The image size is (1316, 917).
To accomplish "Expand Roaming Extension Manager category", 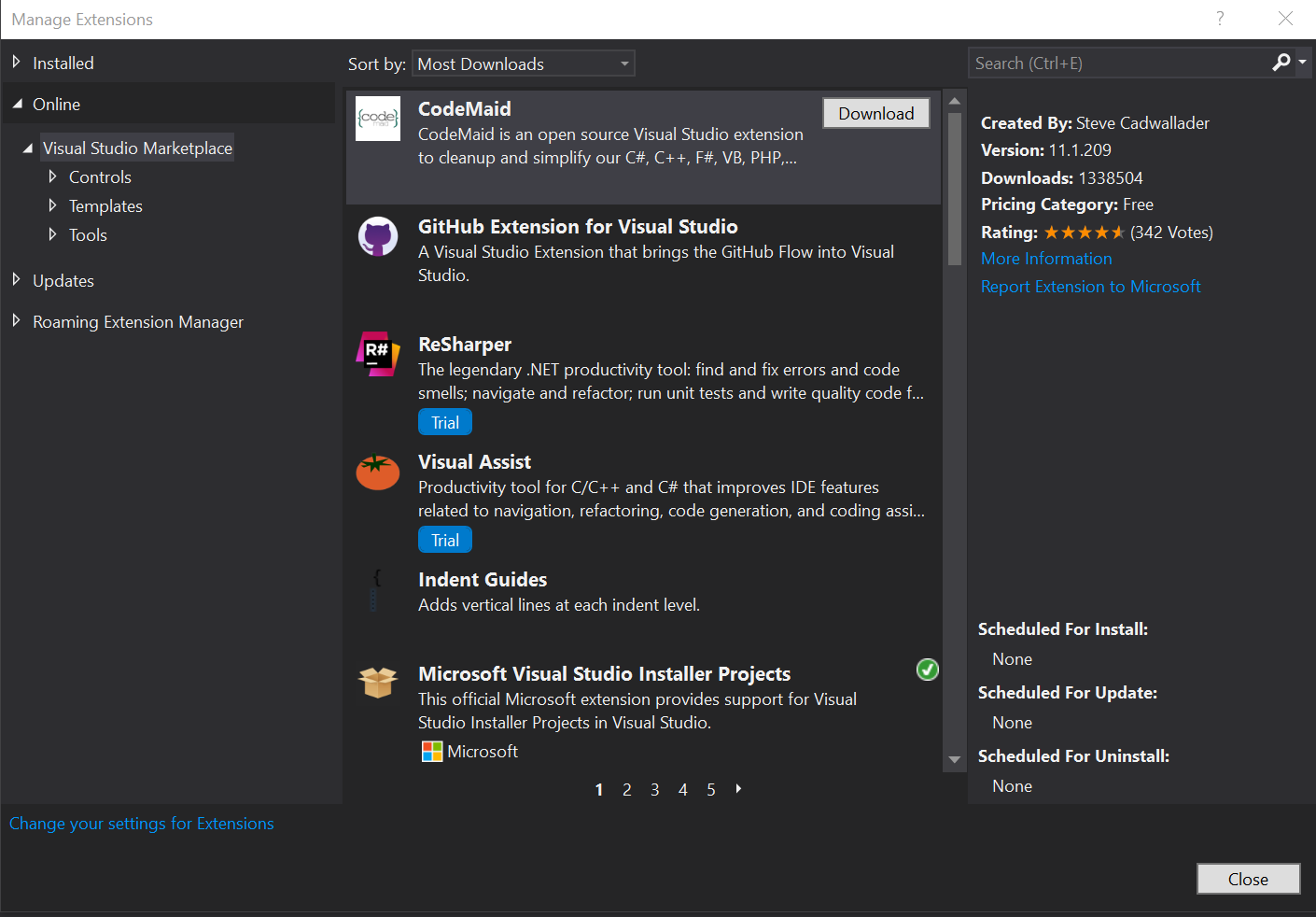I will click(16, 321).
